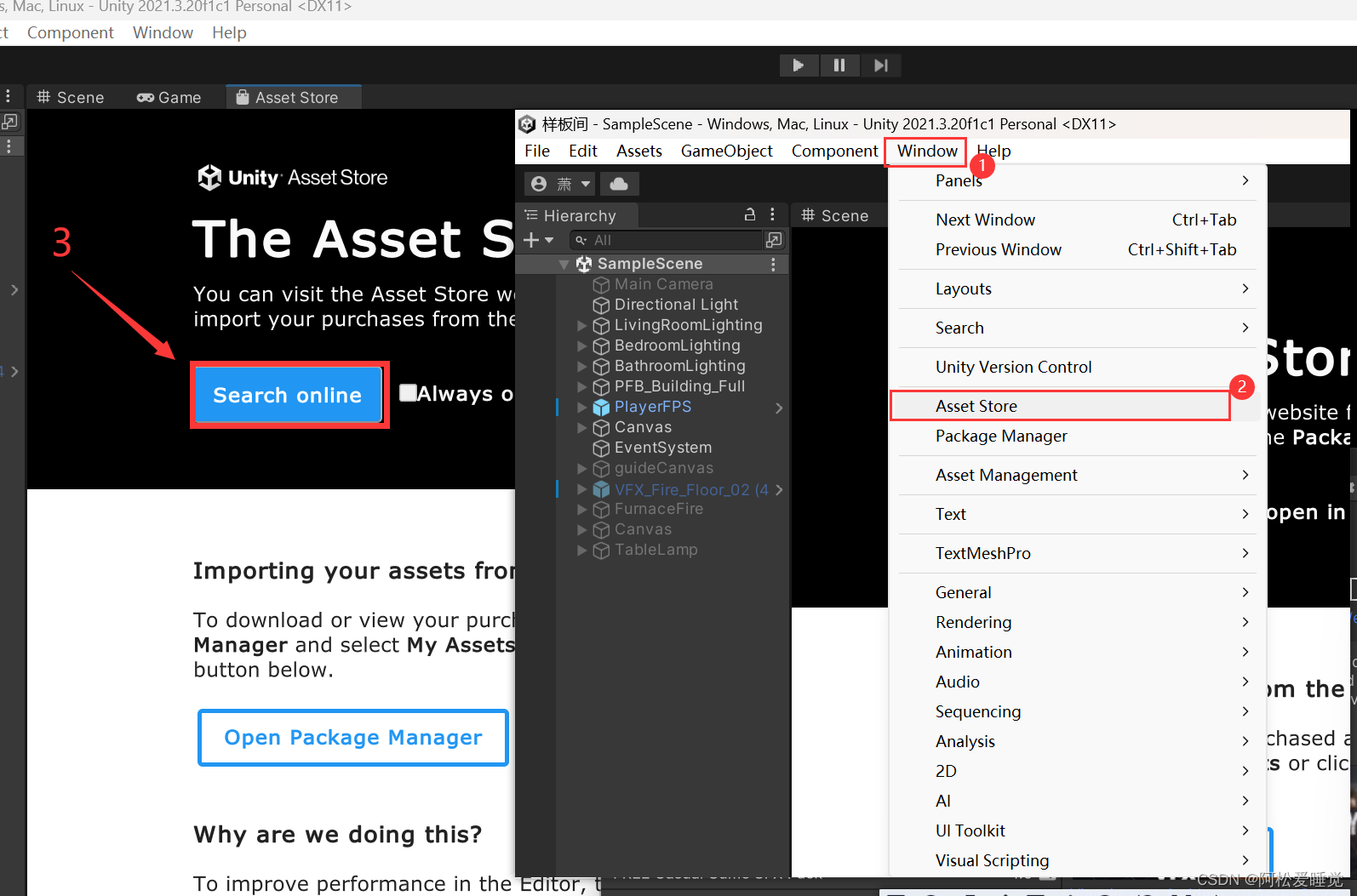Toggle the Hierarchy panel lock icon

tap(750, 214)
